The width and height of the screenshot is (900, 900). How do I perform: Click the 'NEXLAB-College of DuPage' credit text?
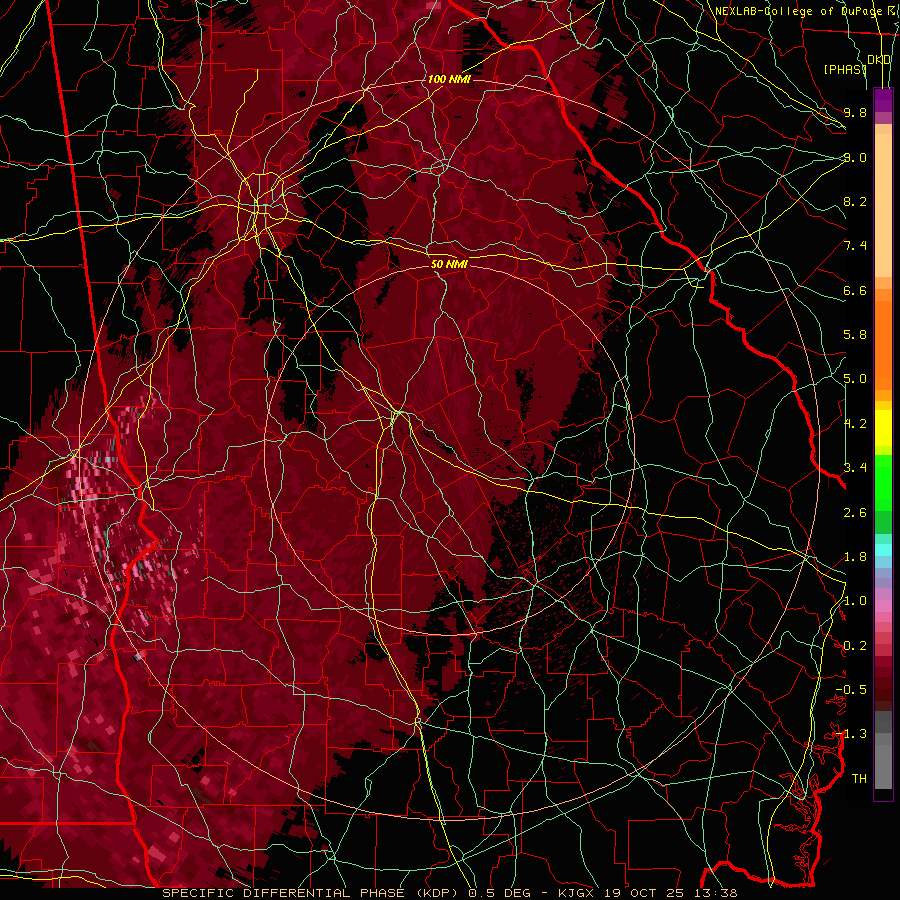[797, 11]
